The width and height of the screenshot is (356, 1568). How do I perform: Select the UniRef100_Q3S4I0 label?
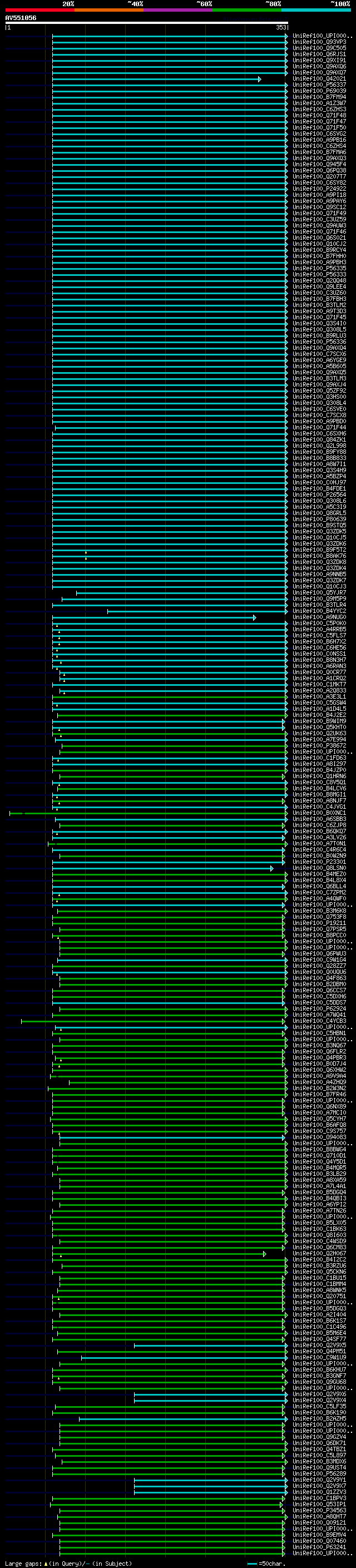(x=319, y=323)
